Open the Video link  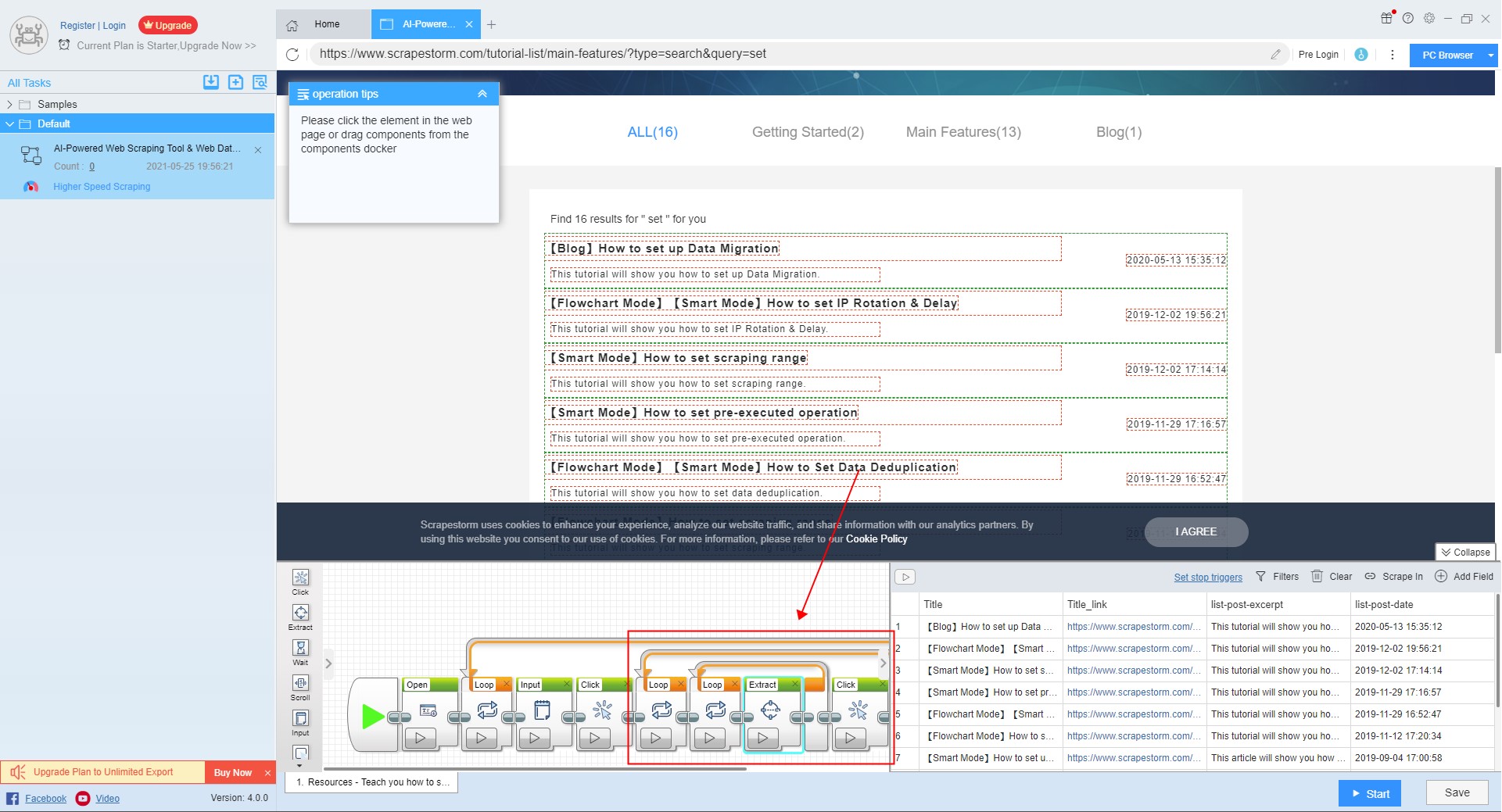click(107, 799)
